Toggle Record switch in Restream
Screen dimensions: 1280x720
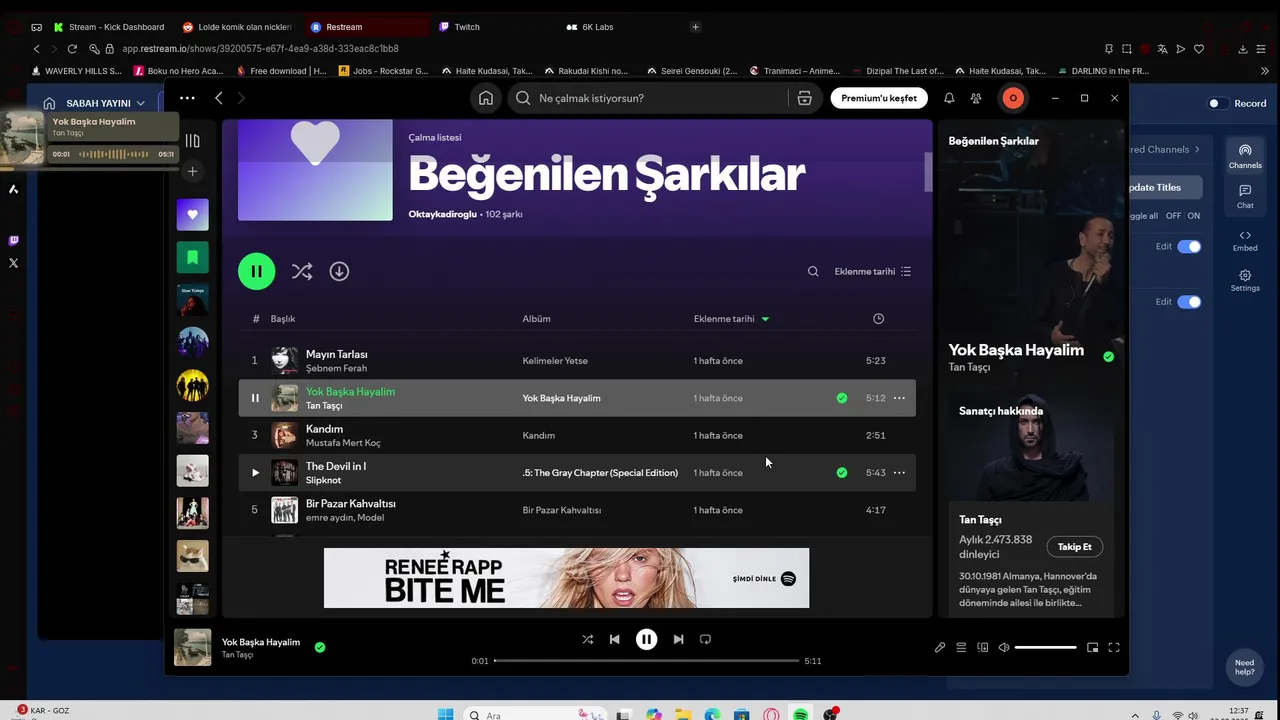tap(1216, 103)
